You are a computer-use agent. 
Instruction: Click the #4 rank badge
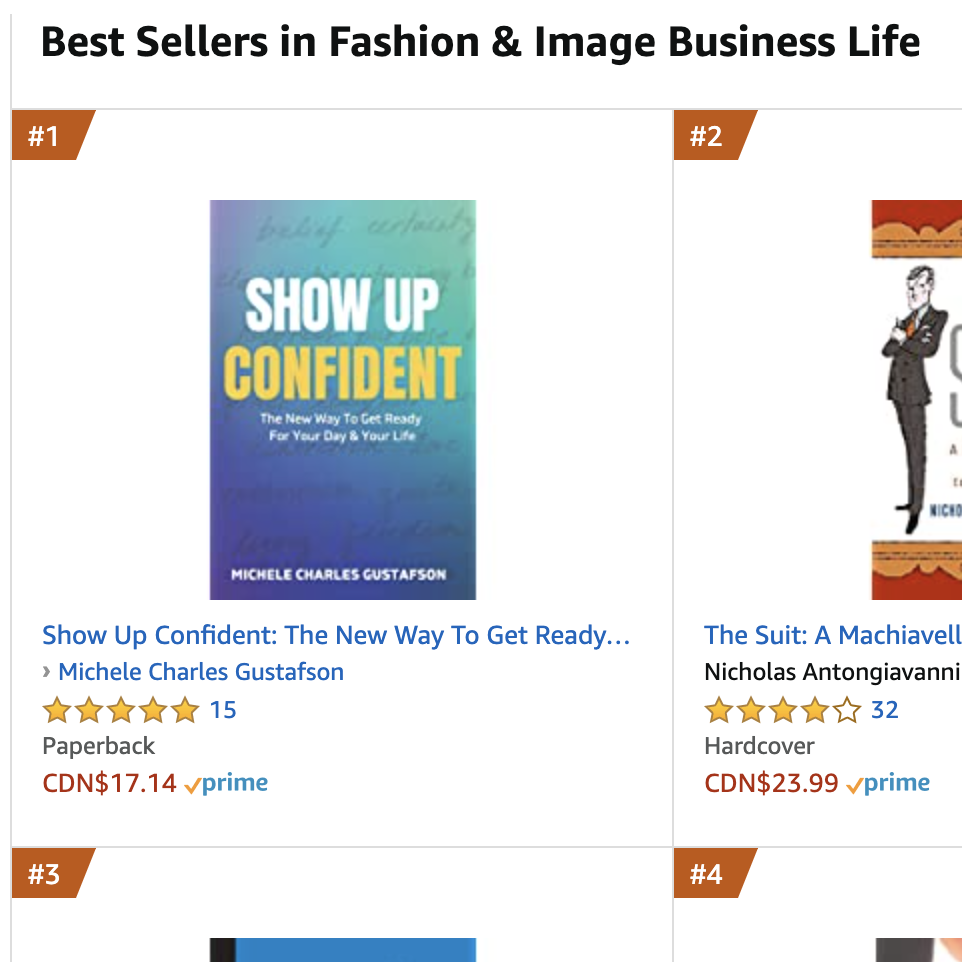point(708,874)
